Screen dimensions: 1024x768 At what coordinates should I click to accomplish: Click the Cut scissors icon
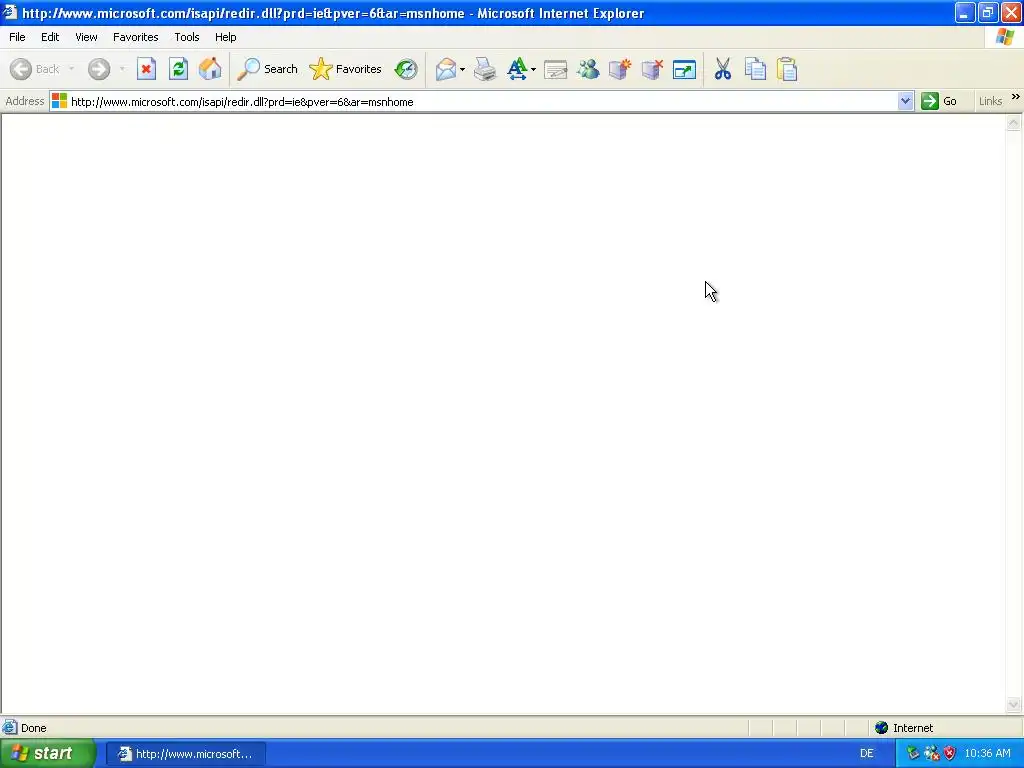click(x=723, y=69)
